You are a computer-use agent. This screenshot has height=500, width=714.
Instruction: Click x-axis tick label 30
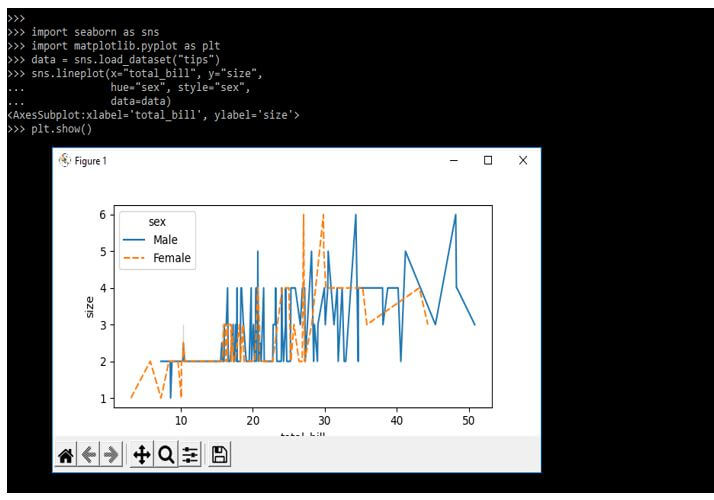coord(325,421)
